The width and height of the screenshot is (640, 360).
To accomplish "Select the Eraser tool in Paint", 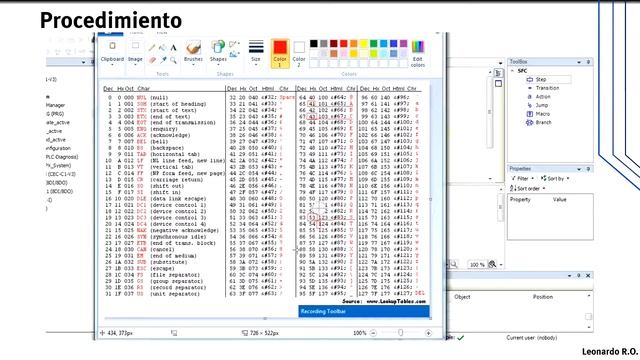I will (x=152, y=60).
